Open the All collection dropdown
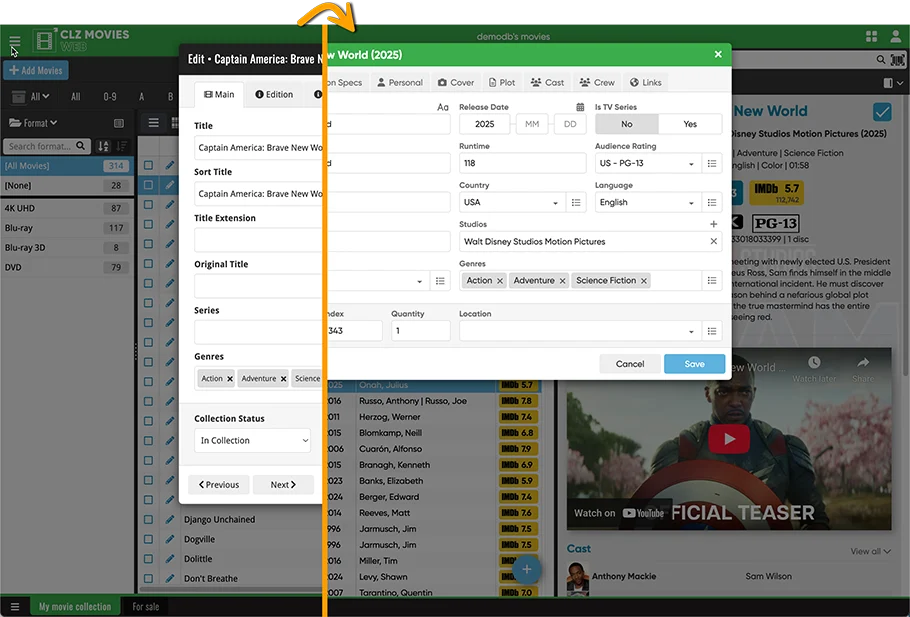This screenshot has width=910, height=617. pos(31,96)
